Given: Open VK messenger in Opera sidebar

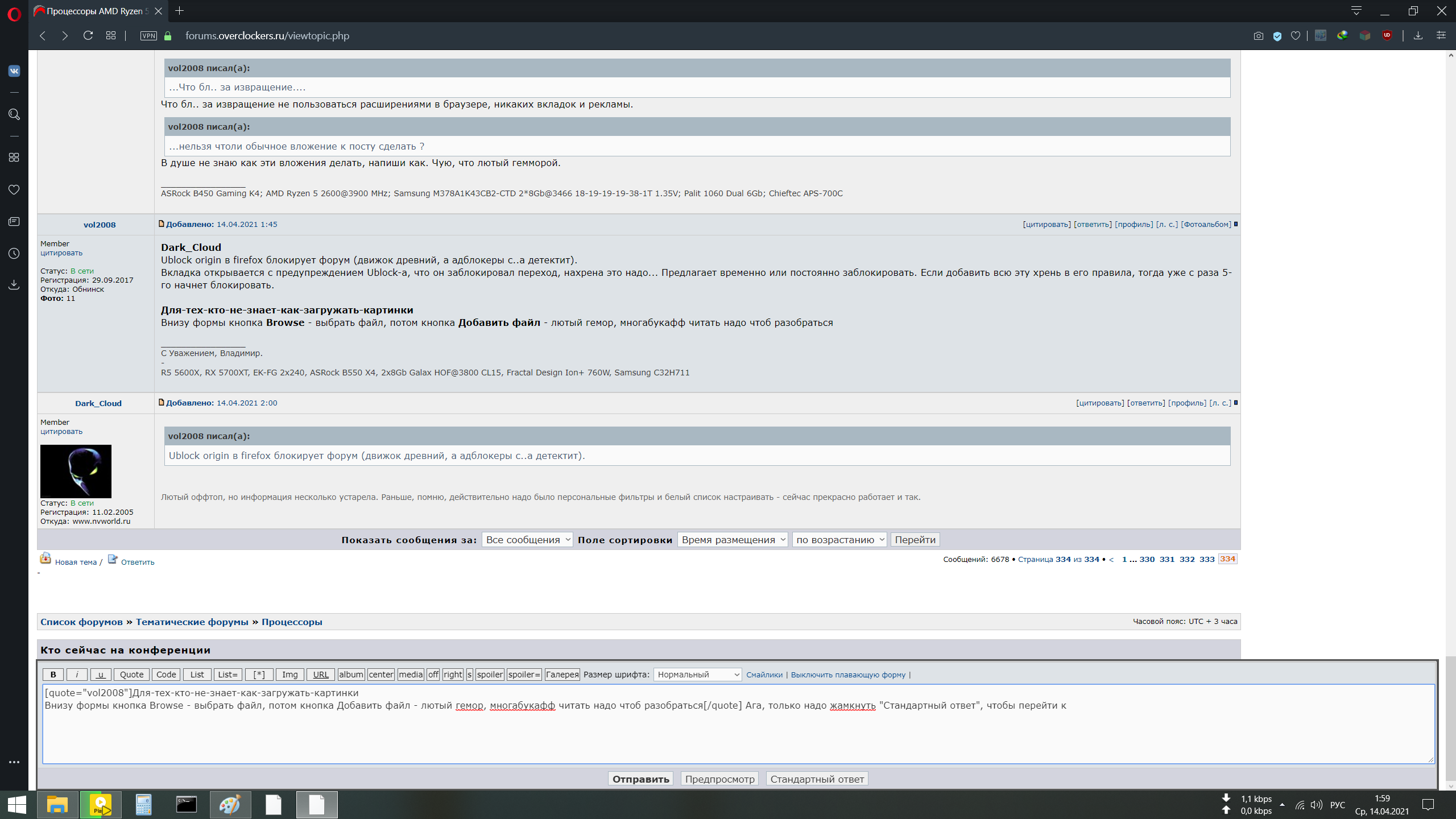Looking at the screenshot, I should (x=14, y=71).
